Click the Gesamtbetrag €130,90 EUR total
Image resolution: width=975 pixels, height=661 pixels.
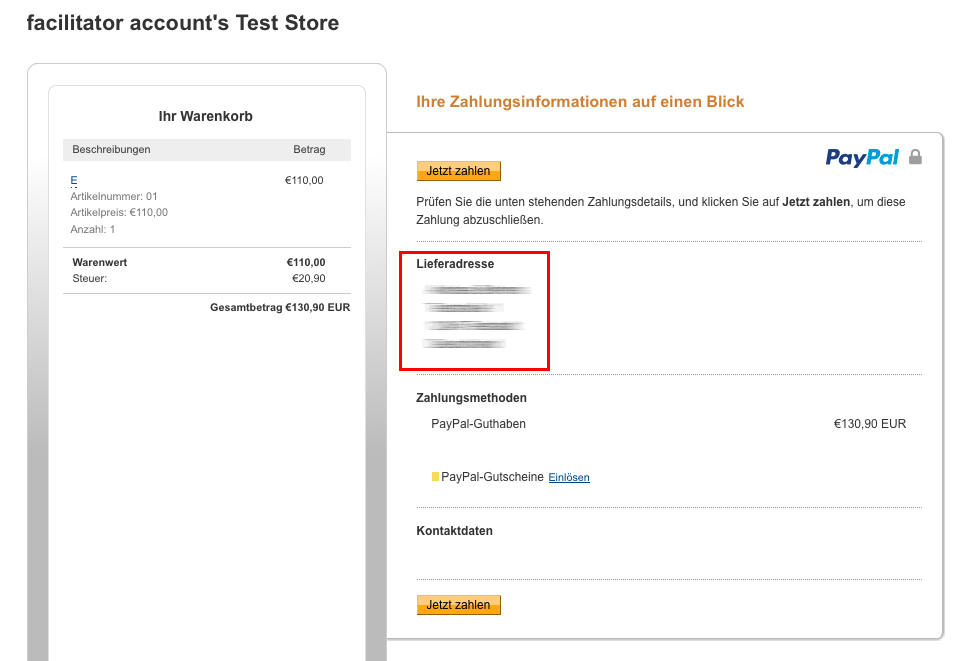click(280, 308)
